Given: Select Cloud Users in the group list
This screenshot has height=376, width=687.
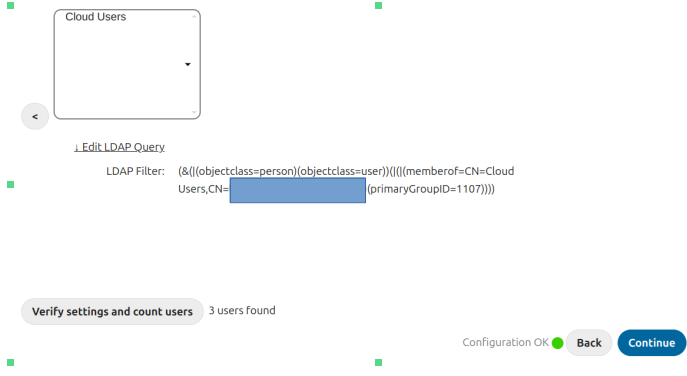Looking at the screenshot, I should 96,17.
